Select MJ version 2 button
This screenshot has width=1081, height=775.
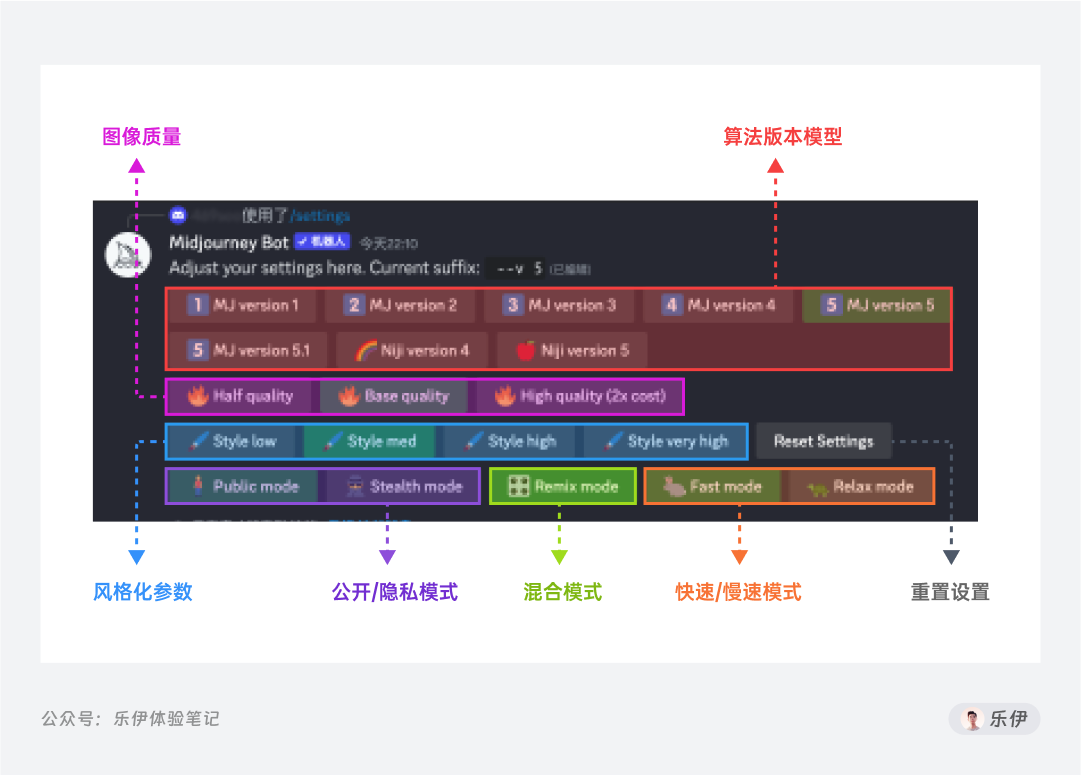tap(400, 305)
